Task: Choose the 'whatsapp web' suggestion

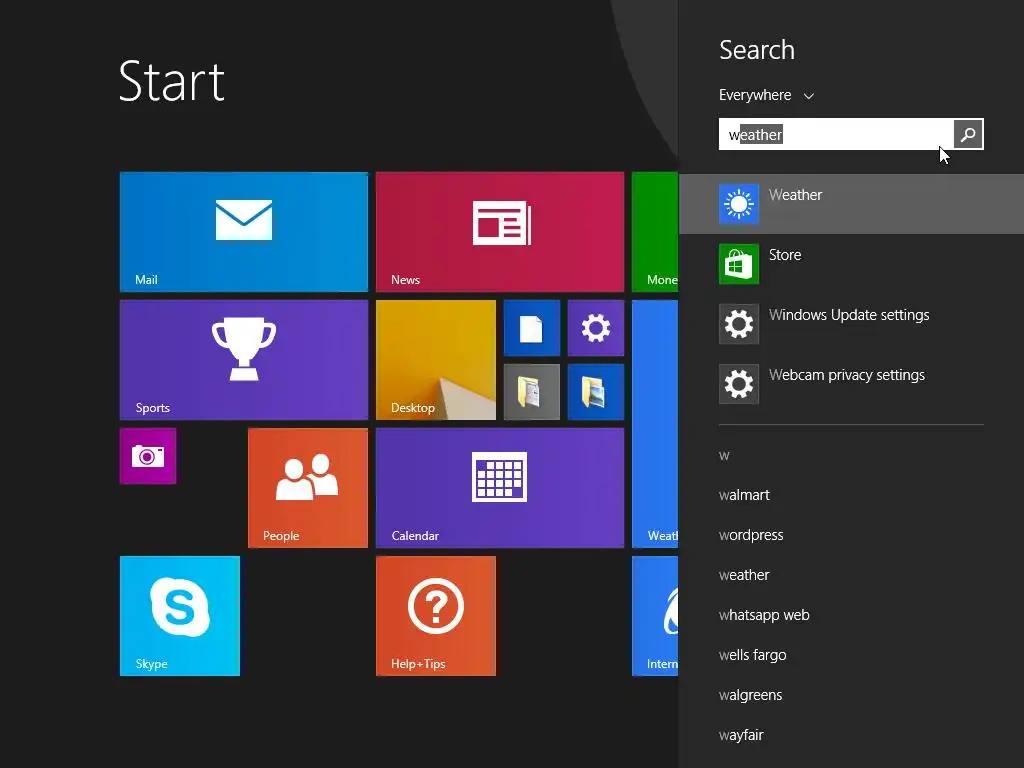Action: [x=764, y=615]
